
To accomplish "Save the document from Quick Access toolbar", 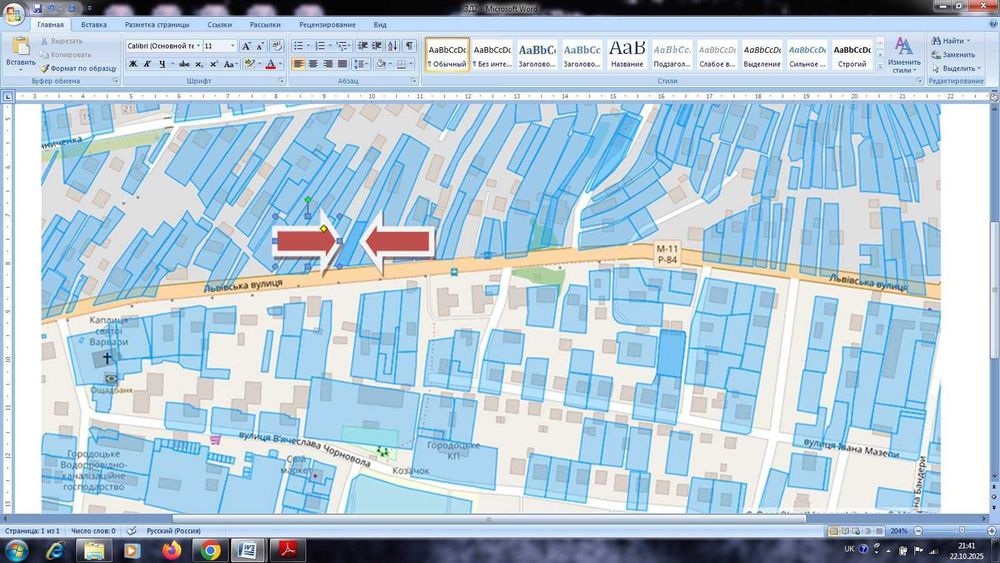I will [38, 8].
